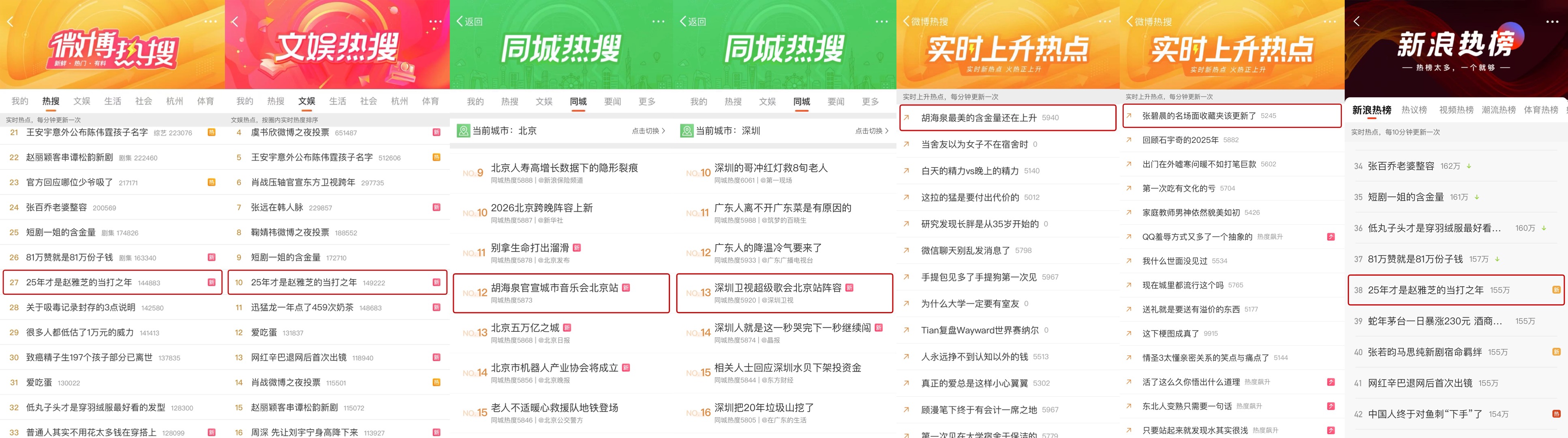Open 胡海泉官宣城市音乐会北京站 topic
The height and width of the screenshot is (438, 1568).
pos(554,288)
